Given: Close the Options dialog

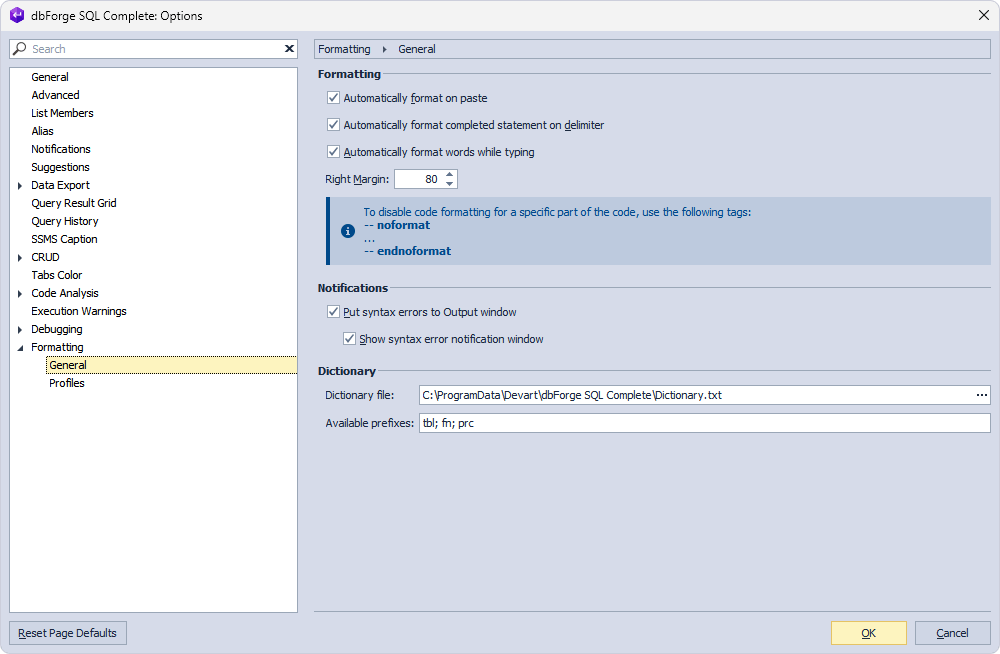Looking at the screenshot, I should [983, 15].
